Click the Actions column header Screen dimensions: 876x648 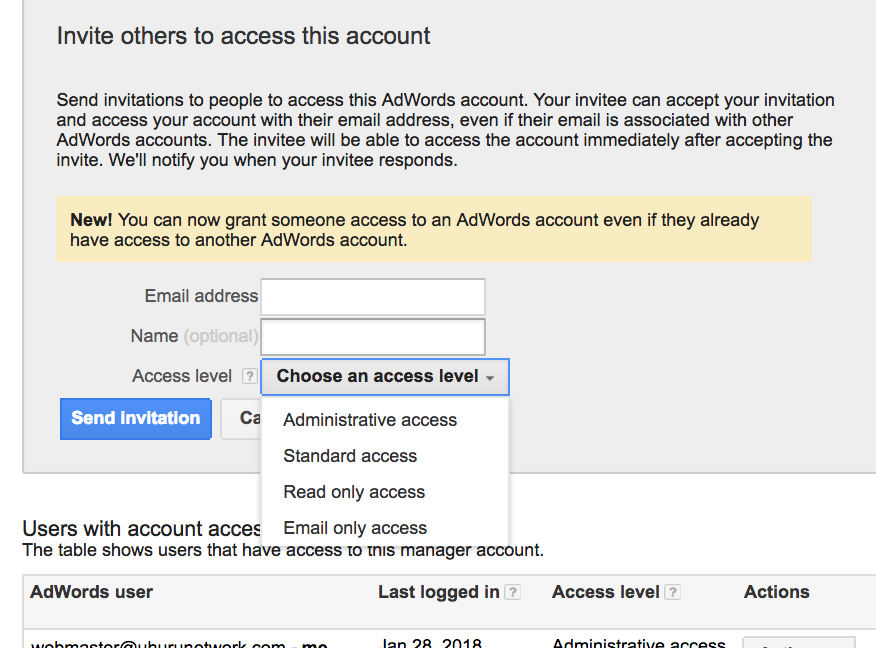point(777,592)
